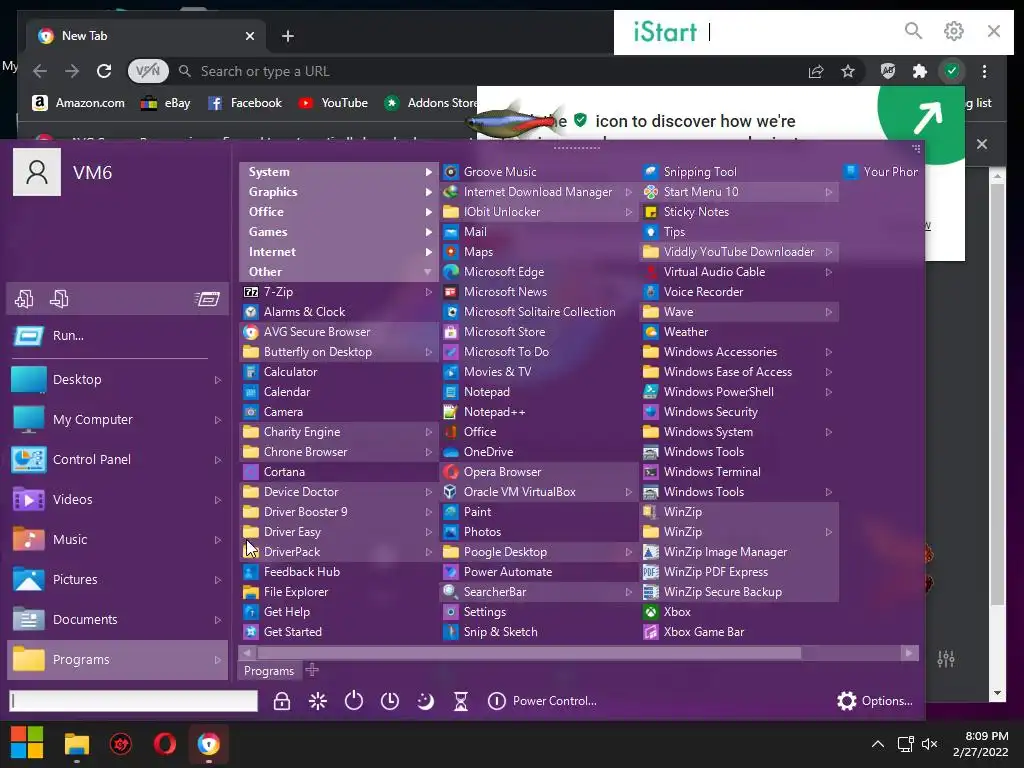1024x768 pixels.
Task: Reload the browser page
Action: tap(104, 71)
